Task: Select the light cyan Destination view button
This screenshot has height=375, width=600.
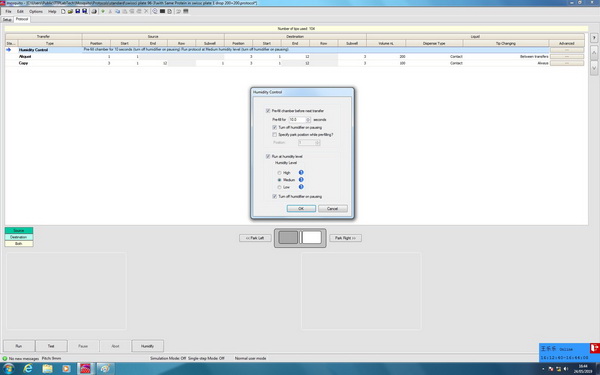Action: pos(19,237)
